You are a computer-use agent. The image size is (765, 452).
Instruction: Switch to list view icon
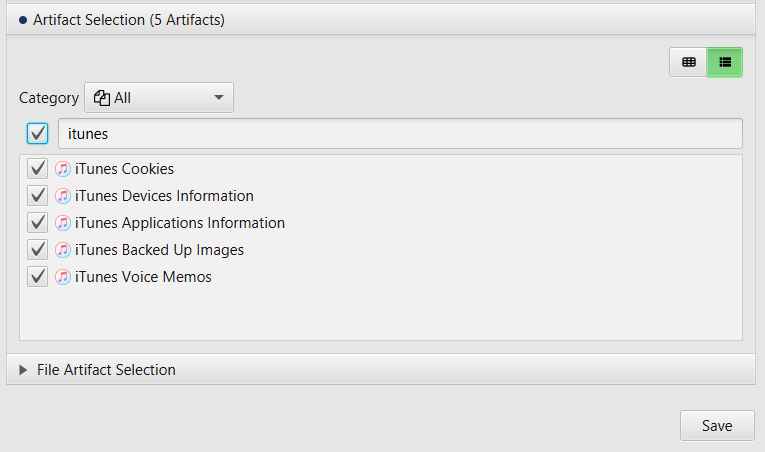pyautogui.click(x=725, y=62)
